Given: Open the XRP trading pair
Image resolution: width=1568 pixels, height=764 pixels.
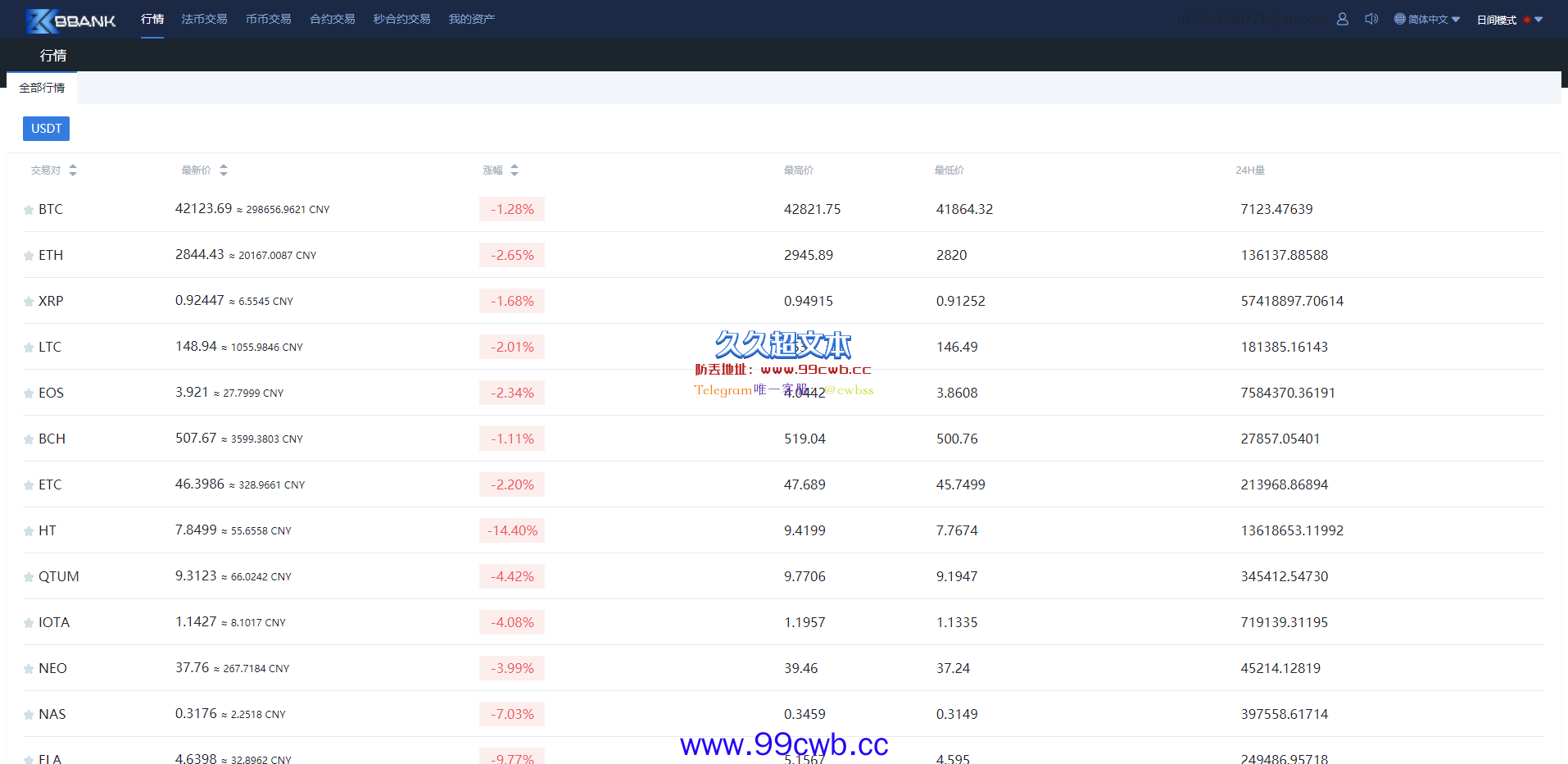Looking at the screenshot, I should [51, 302].
